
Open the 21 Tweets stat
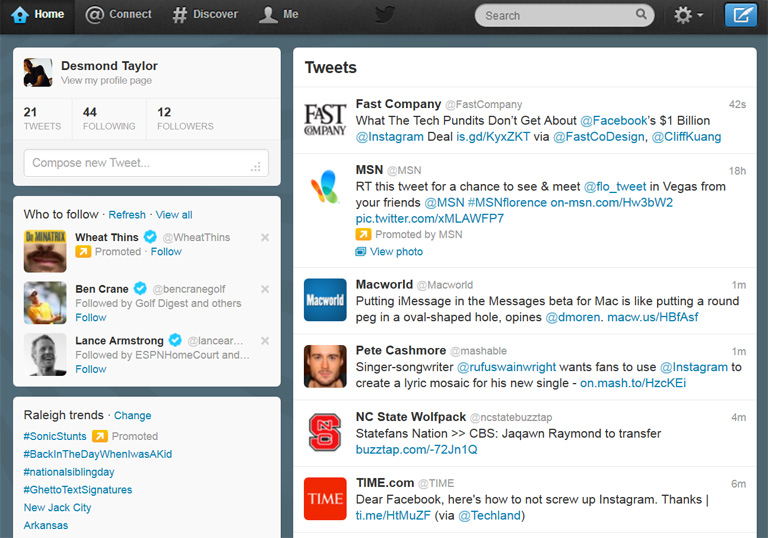coord(42,119)
